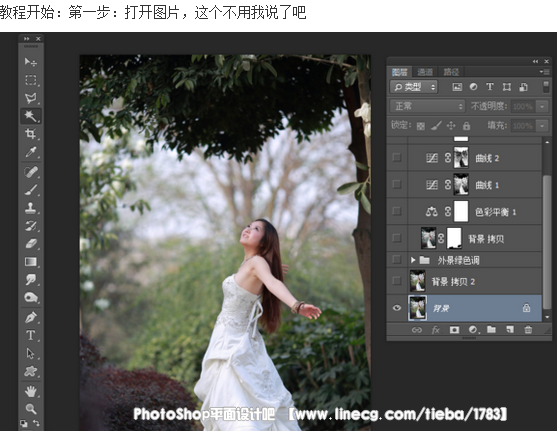Screen dimensions: 557x431
Task: Show the 背景 拷贝 2 layer
Action: tap(396, 281)
